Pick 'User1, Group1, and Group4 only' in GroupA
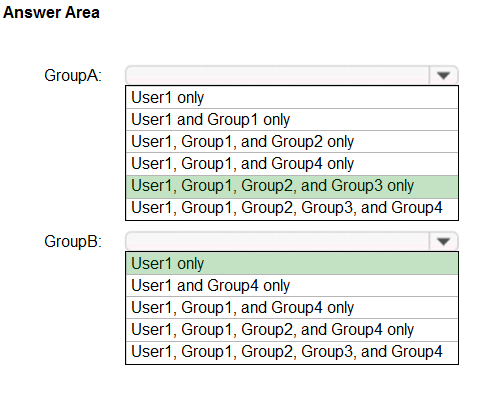 [292, 164]
